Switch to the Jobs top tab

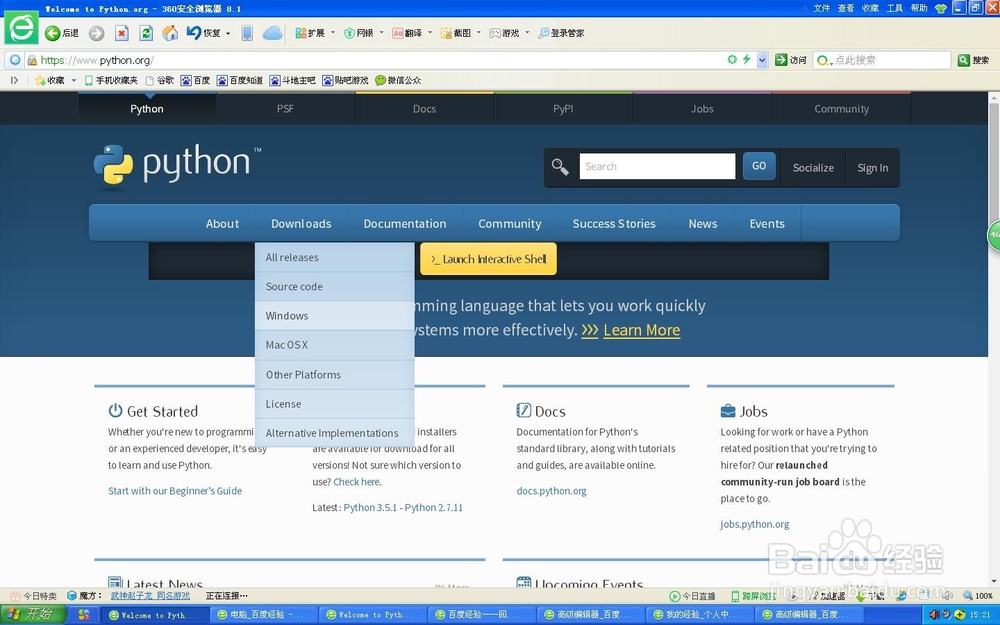pos(702,108)
